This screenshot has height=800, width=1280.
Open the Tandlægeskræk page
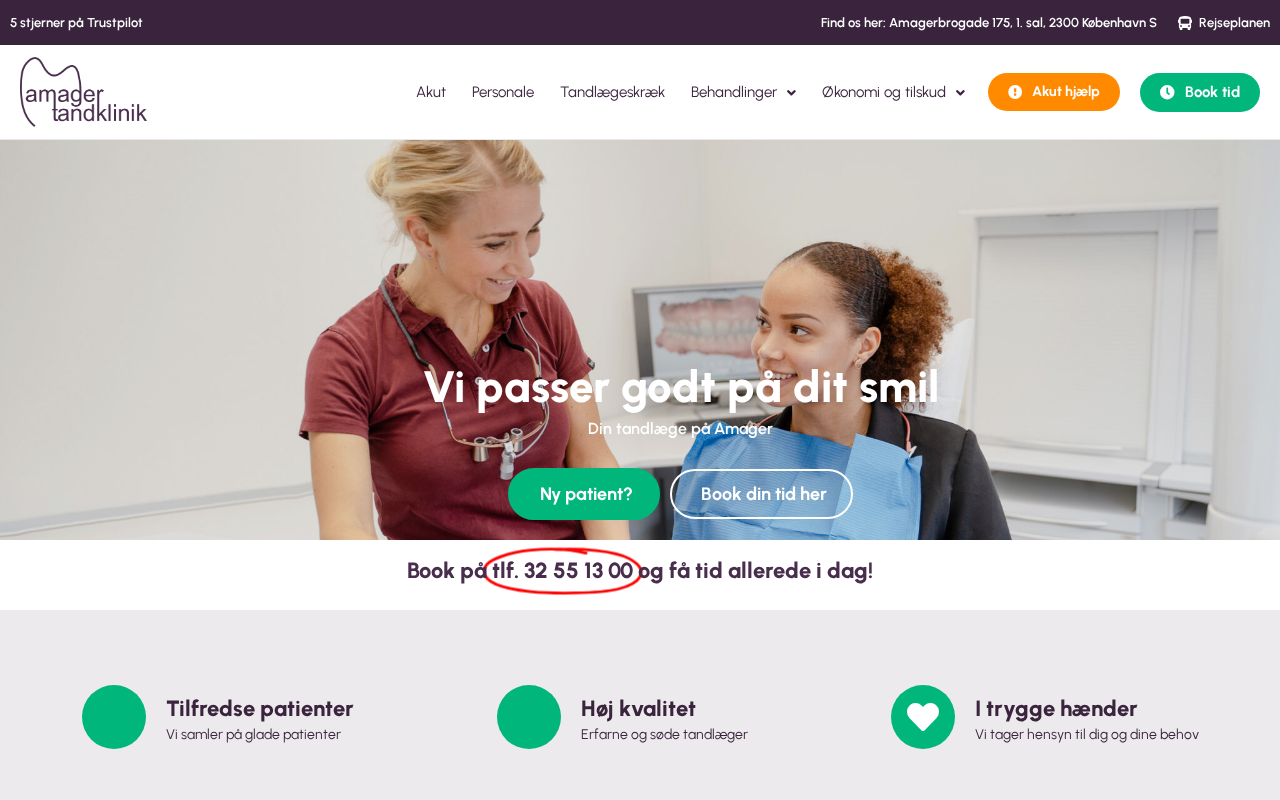(612, 92)
